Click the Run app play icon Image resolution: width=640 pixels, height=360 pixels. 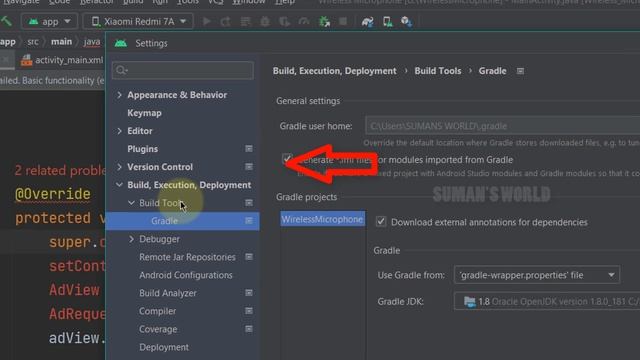pyautogui.click(x=207, y=21)
